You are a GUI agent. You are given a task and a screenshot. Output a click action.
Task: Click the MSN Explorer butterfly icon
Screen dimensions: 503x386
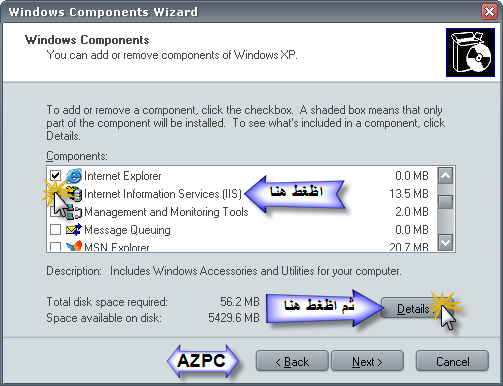click(x=74, y=246)
